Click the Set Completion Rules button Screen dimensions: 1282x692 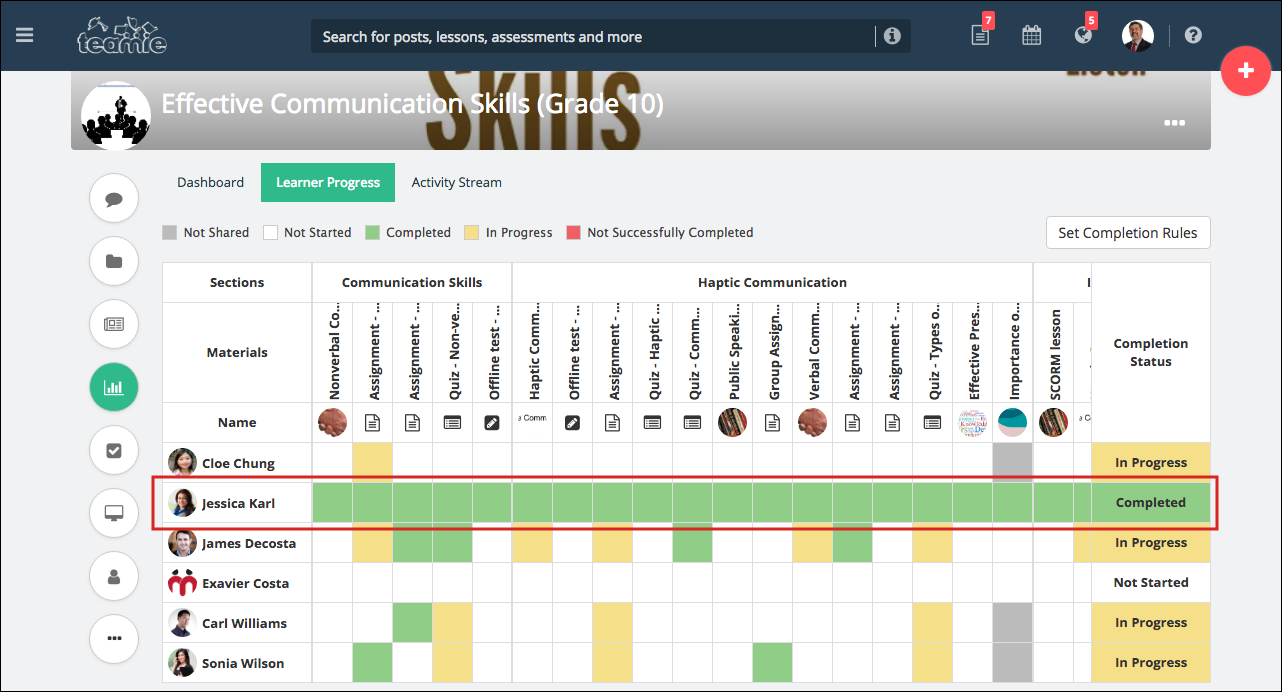coord(1128,232)
